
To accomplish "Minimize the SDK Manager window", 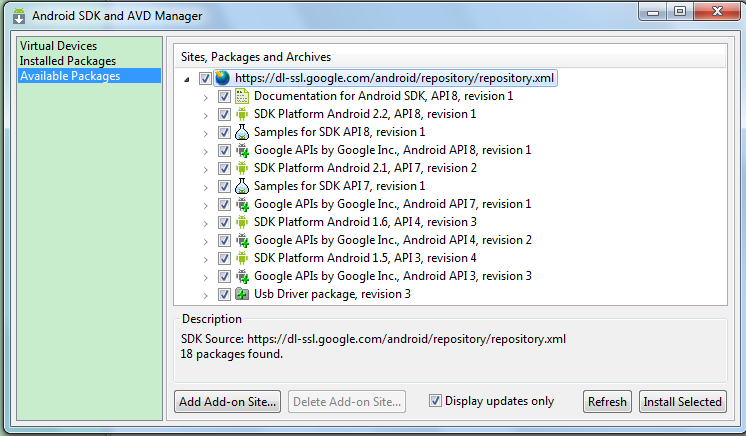I will pyautogui.click(x=653, y=11).
